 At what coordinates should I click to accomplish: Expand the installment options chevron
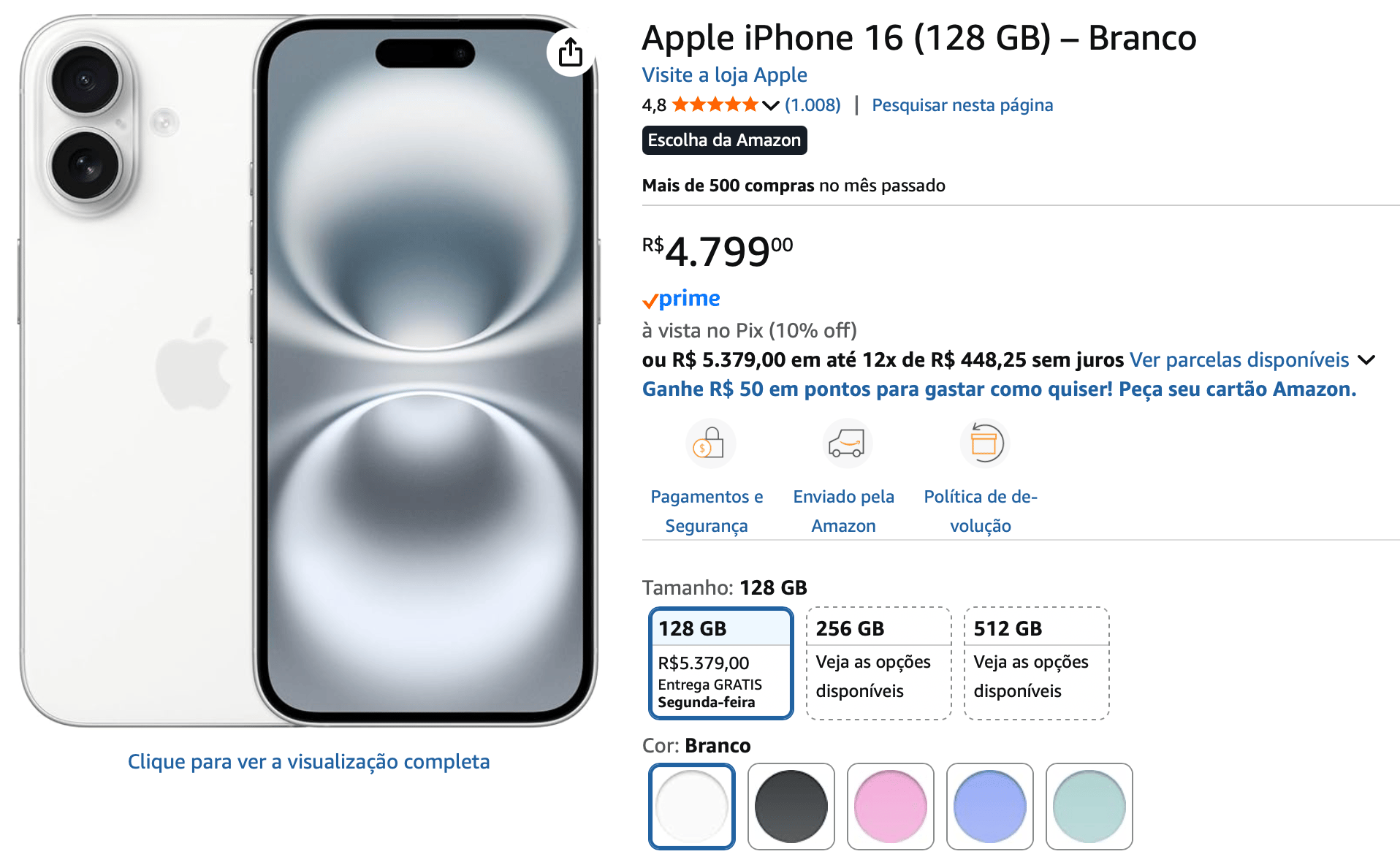(x=1366, y=360)
